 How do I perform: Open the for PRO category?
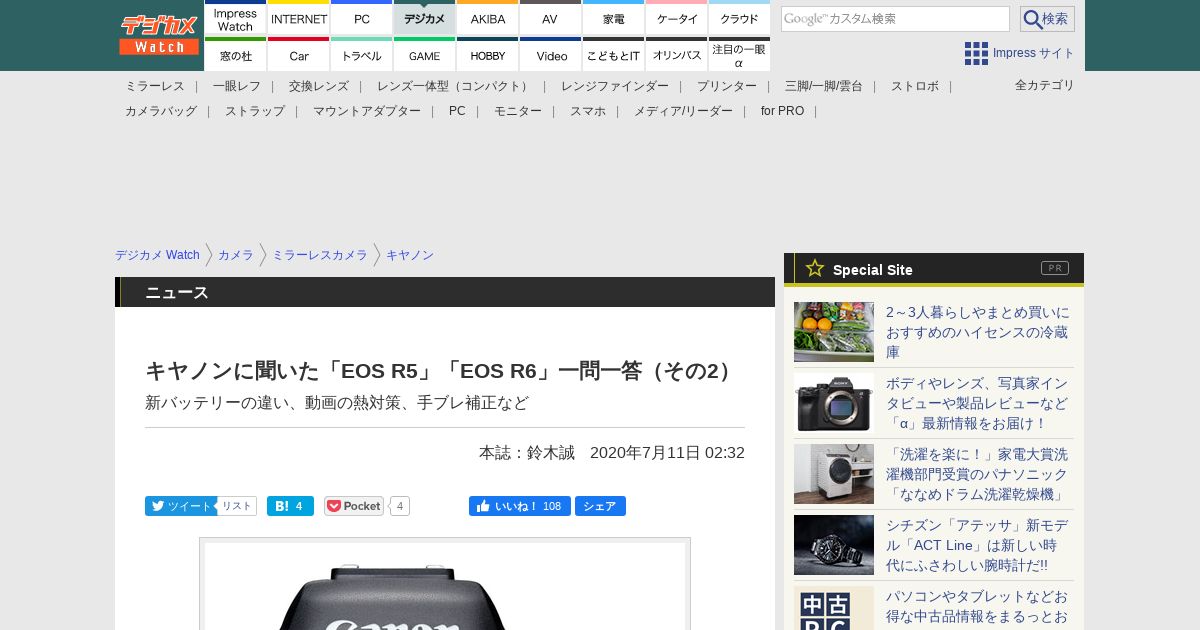(x=782, y=111)
